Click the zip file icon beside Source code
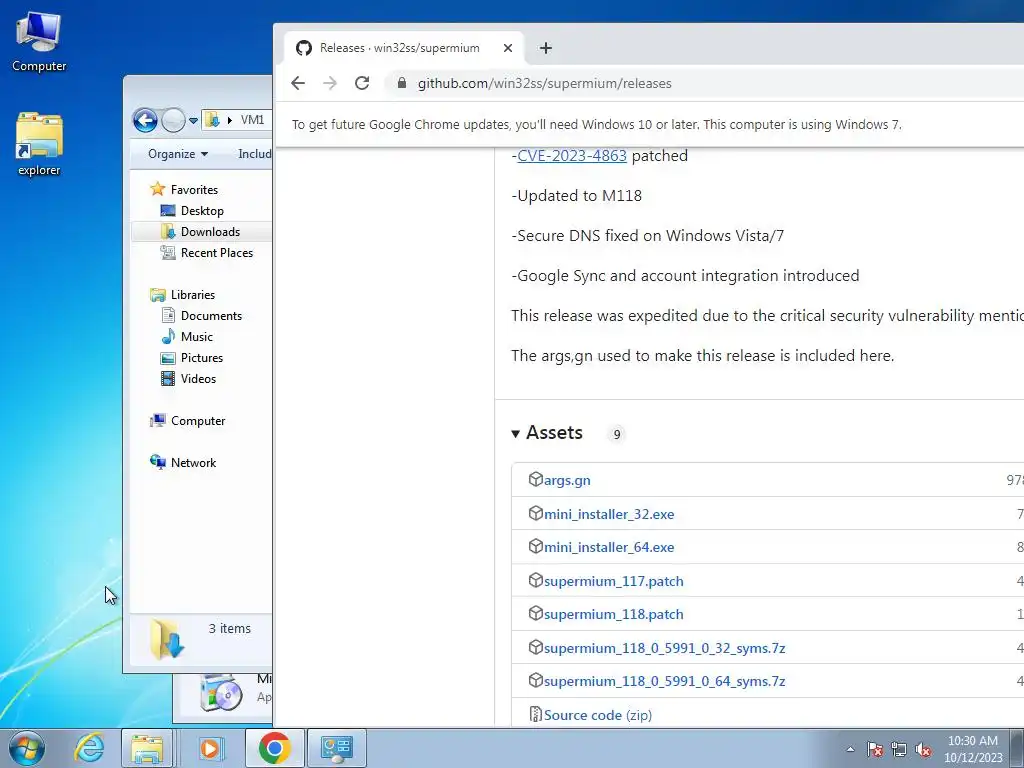This screenshot has height=768, width=1024. point(536,714)
